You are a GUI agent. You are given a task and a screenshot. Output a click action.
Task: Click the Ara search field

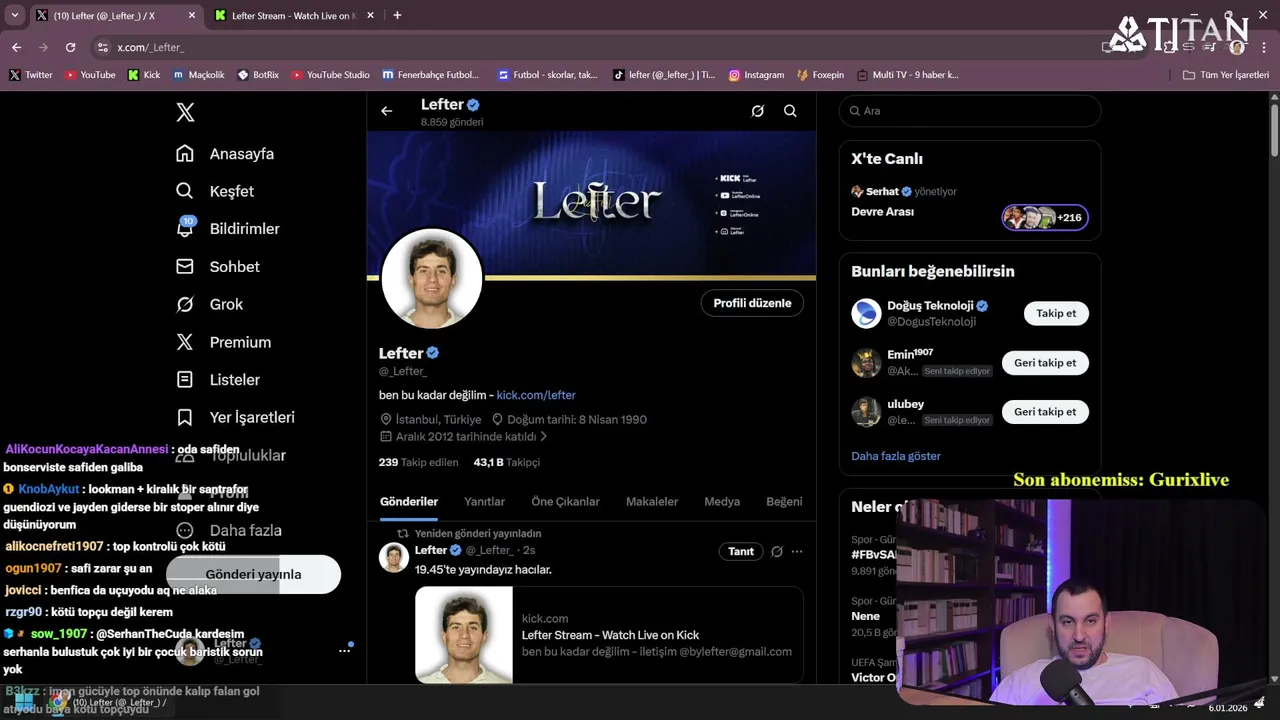(970, 111)
